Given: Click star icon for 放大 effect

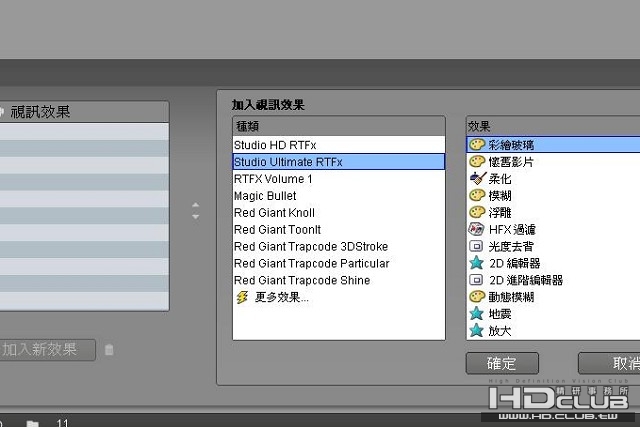Looking at the screenshot, I should [476, 330].
